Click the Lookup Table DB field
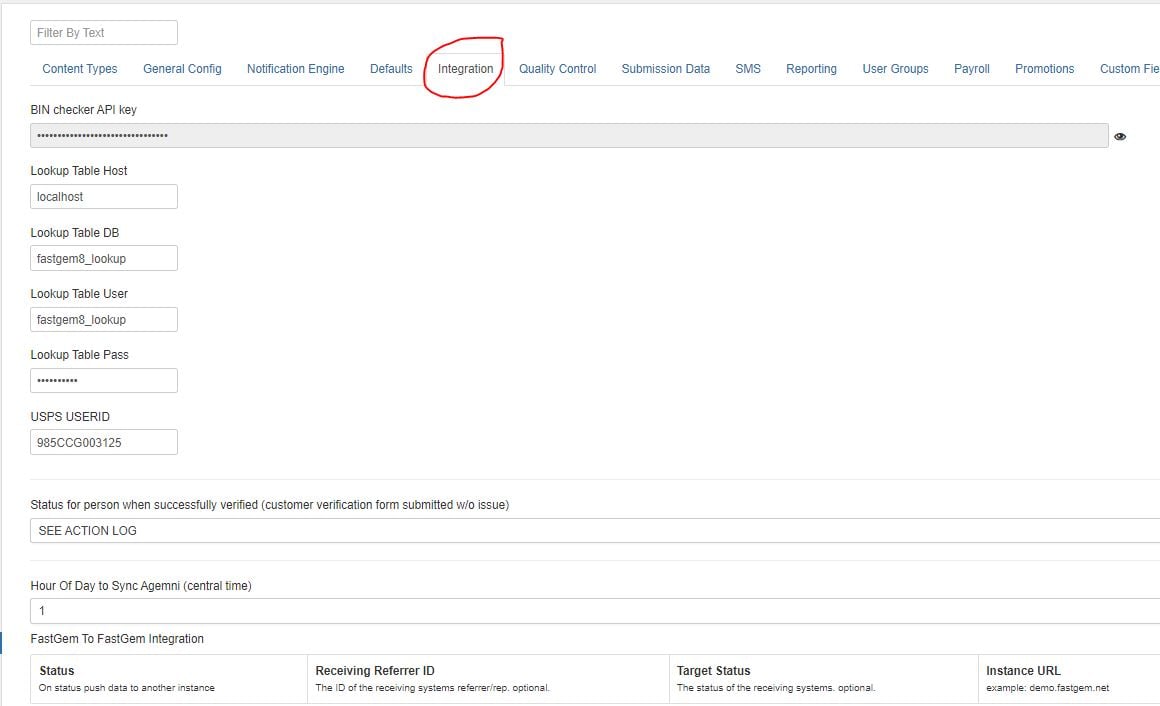This screenshot has width=1160, height=706. click(104, 258)
